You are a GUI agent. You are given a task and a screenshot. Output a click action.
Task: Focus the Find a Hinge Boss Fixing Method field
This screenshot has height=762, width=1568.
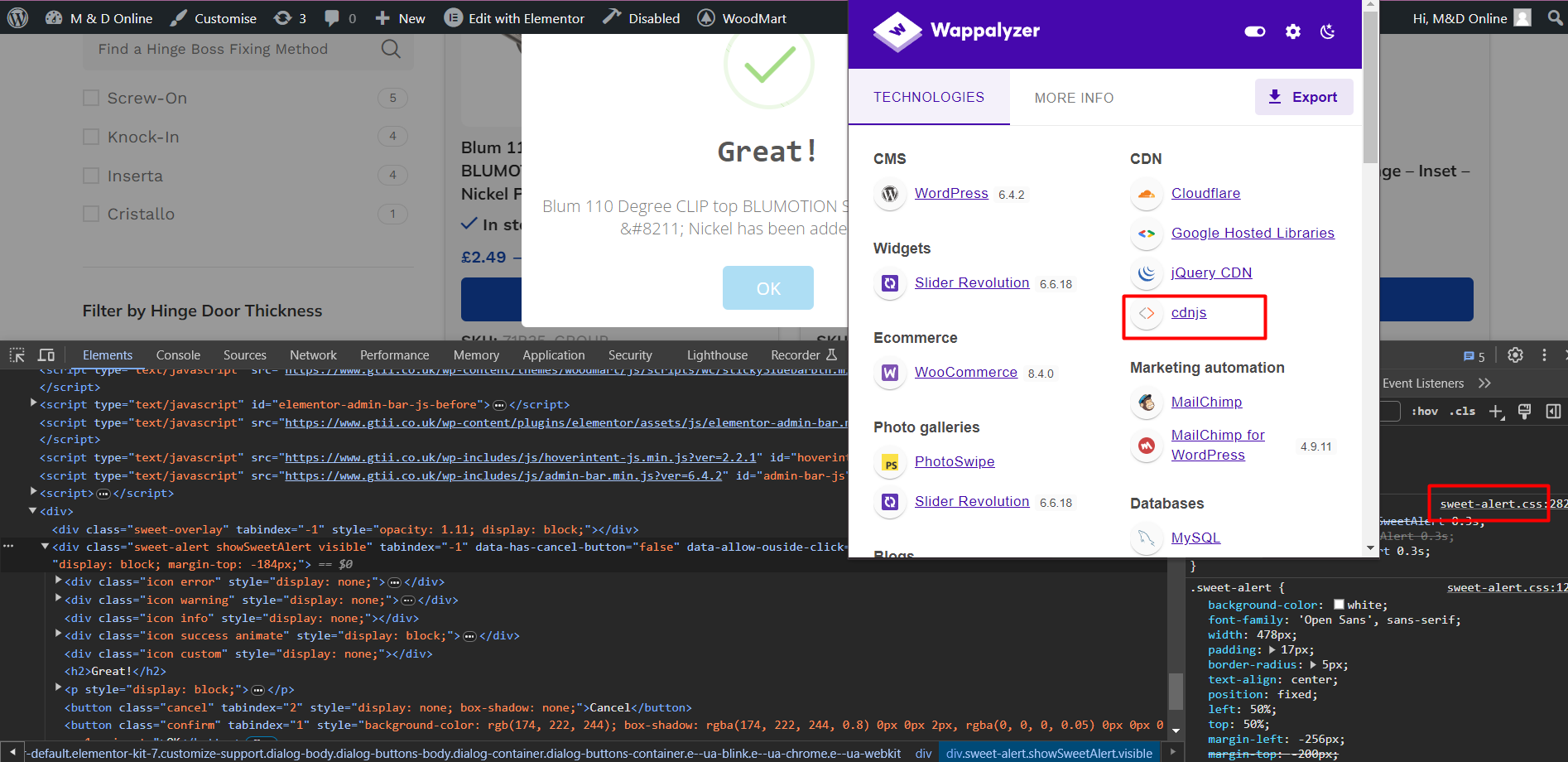[248, 49]
